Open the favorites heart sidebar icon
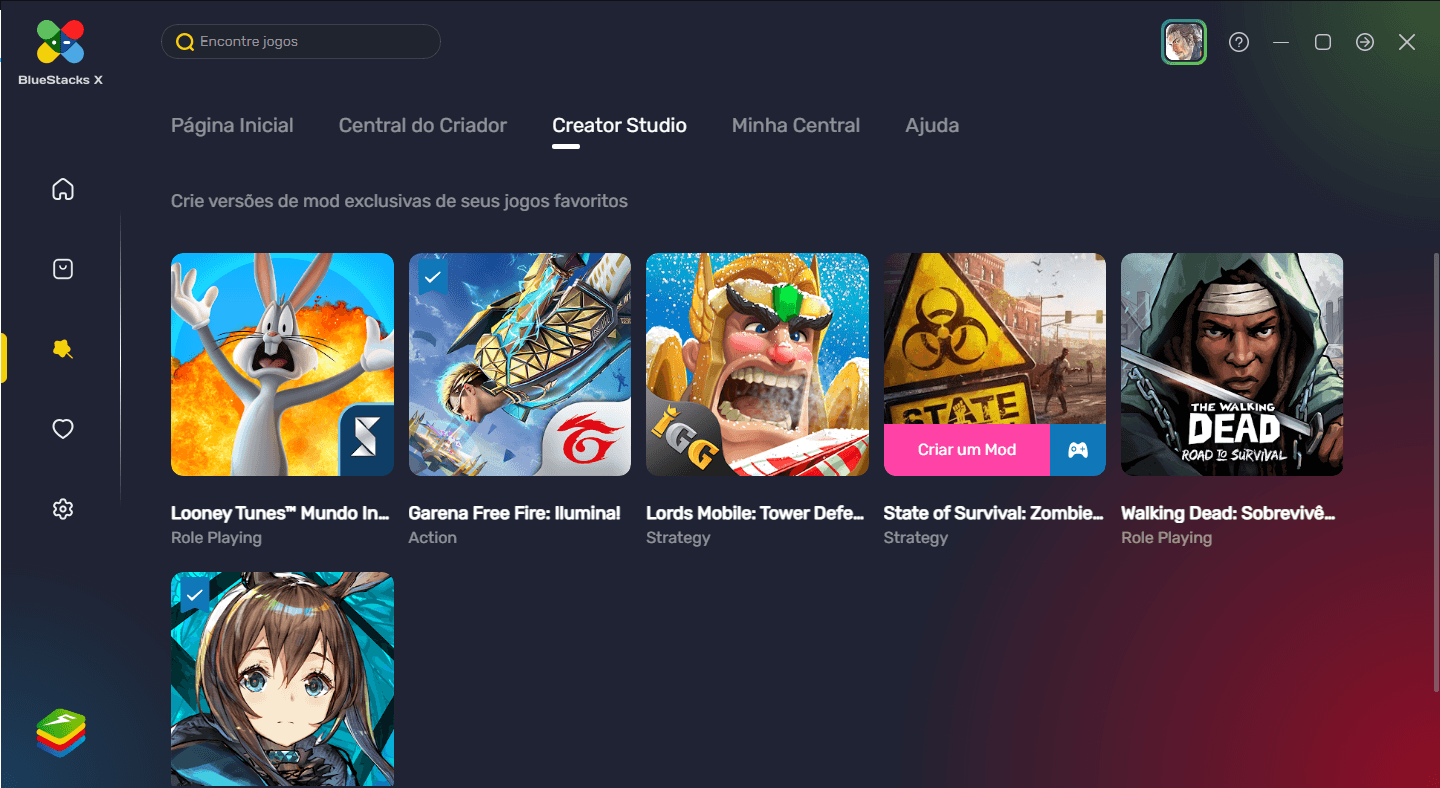The height and width of the screenshot is (788, 1440). pos(63,429)
